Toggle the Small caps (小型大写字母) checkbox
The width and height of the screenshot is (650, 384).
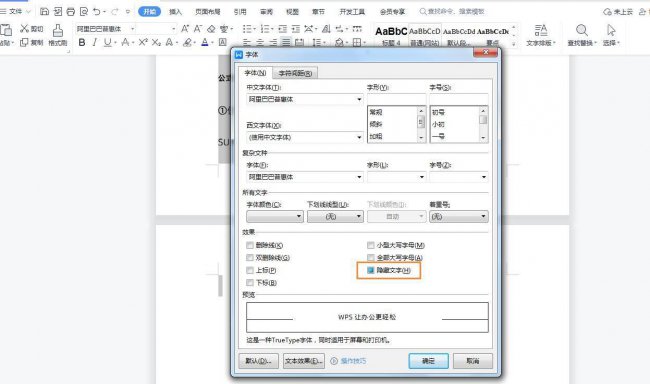(x=371, y=245)
